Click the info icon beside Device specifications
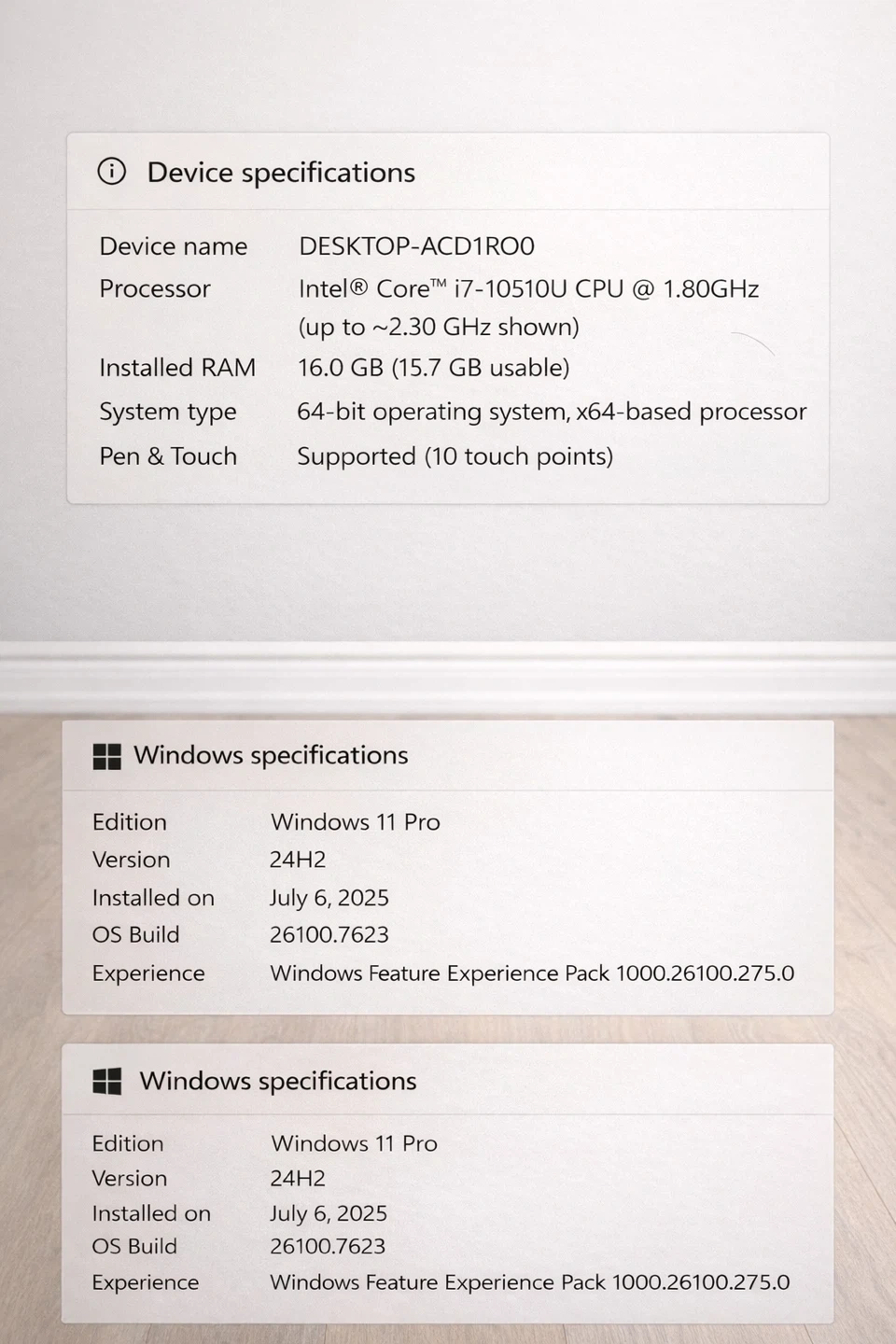 (x=111, y=172)
